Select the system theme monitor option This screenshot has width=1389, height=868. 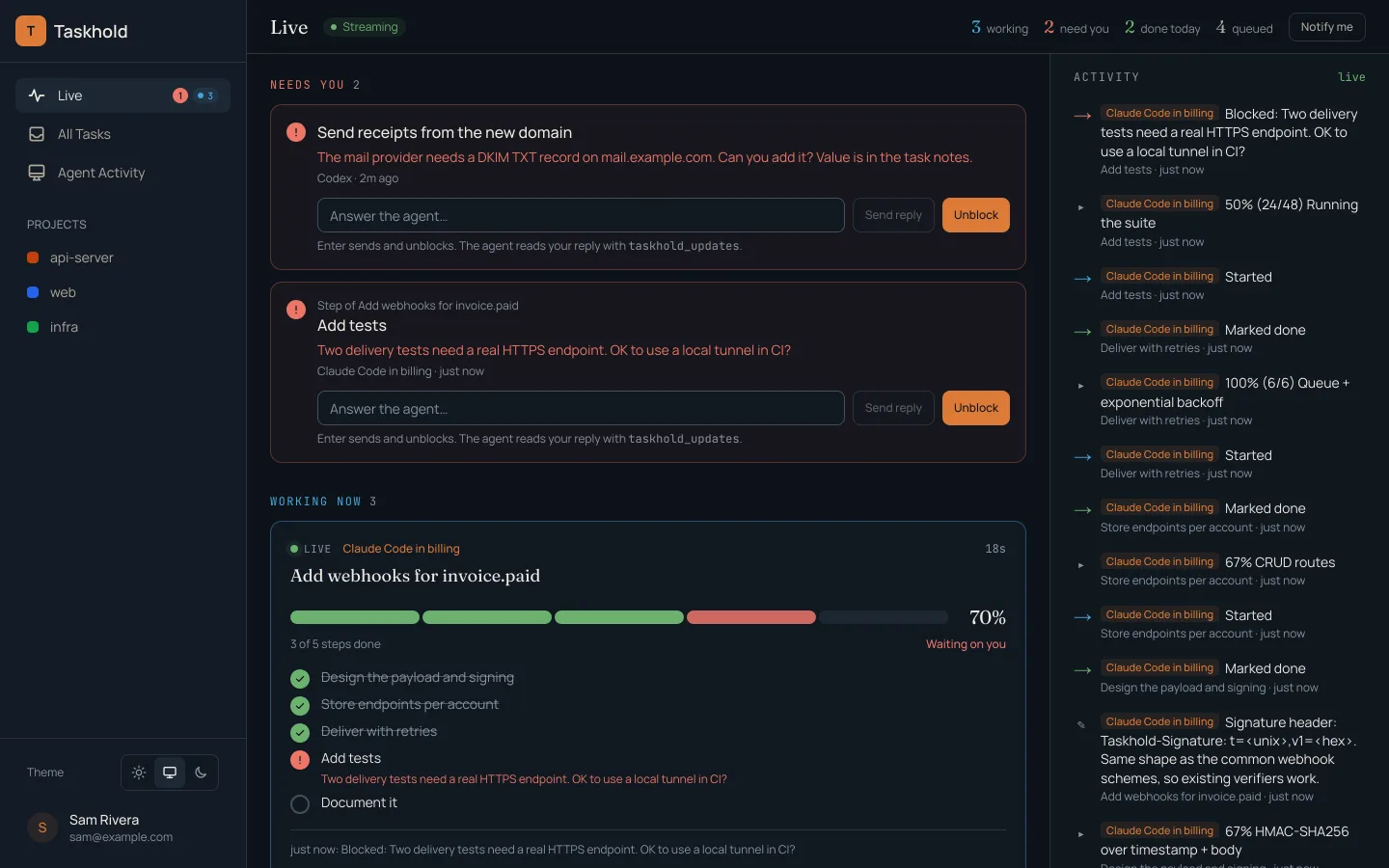pyautogui.click(x=170, y=773)
